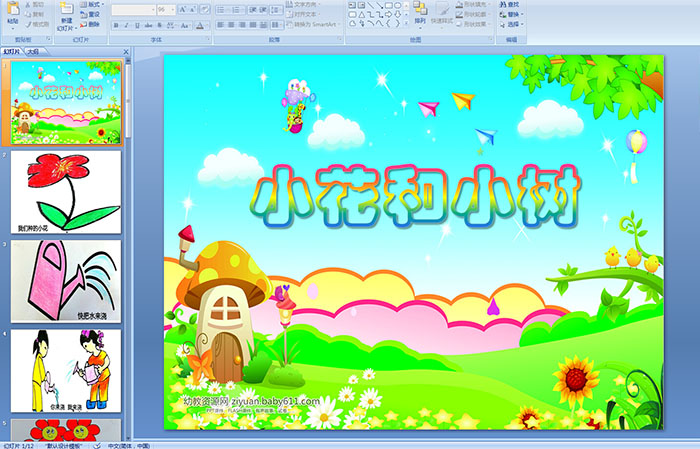
Task: Toggle Italic formatting
Action: point(127,24)
